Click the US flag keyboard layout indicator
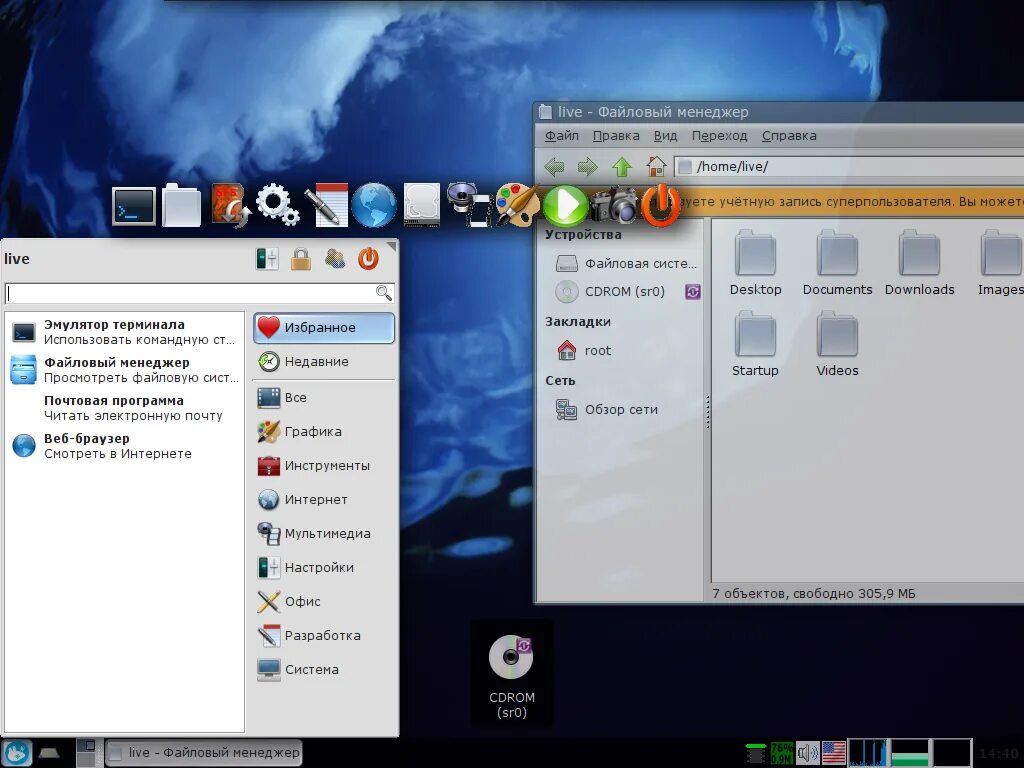This screenshot has height=768, width=1024. coord(833,753)
